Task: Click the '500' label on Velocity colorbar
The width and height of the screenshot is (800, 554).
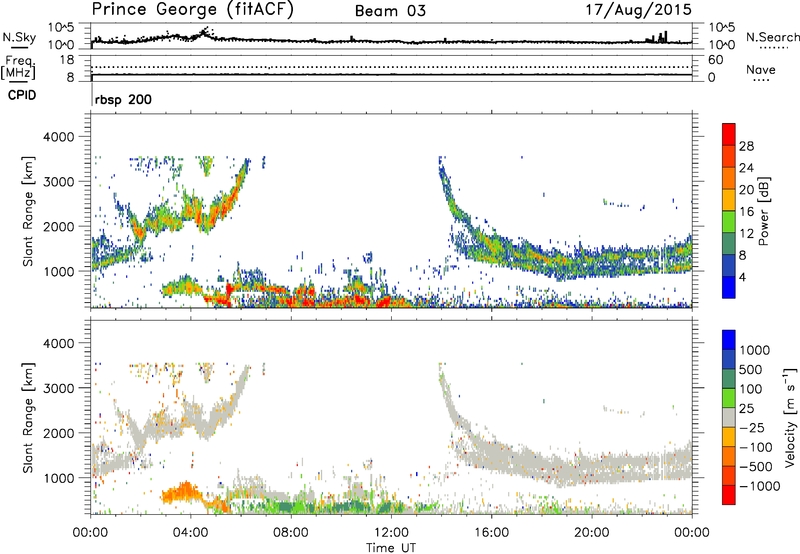Action: coord(751,369)
